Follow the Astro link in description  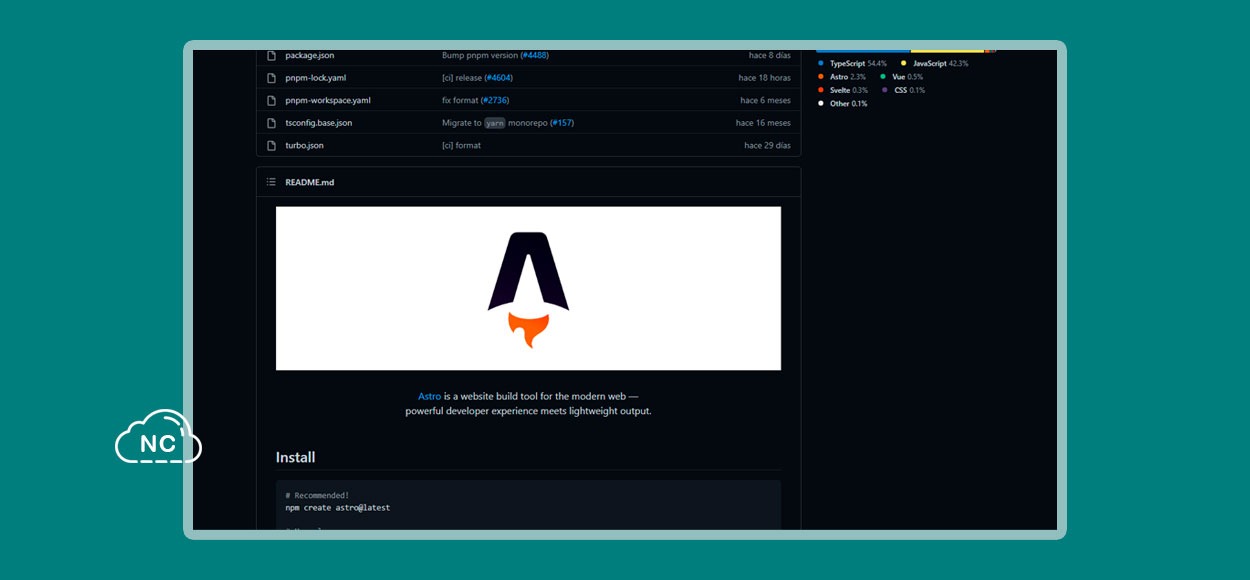pos(429,397)
